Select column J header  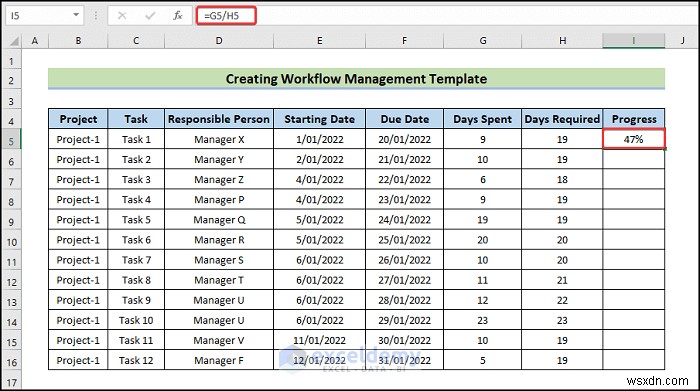pos(682,41)
